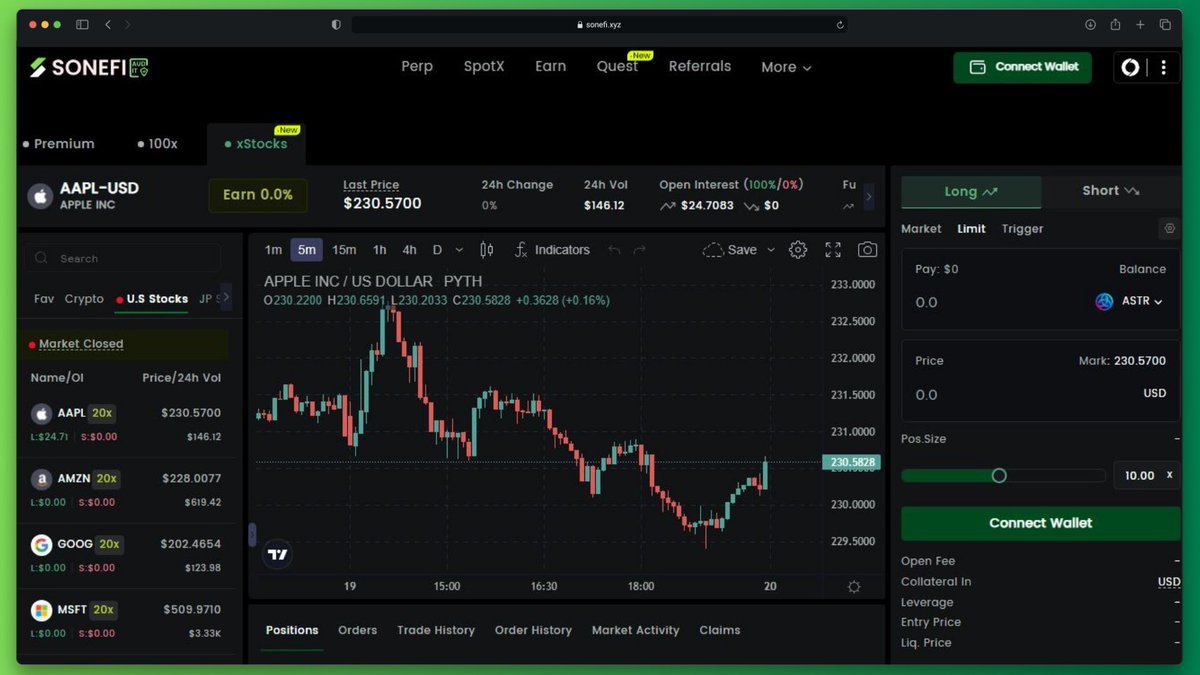Open order panel settings icon
Viewport: 1200px width, 675px height.
[1169, 229]
